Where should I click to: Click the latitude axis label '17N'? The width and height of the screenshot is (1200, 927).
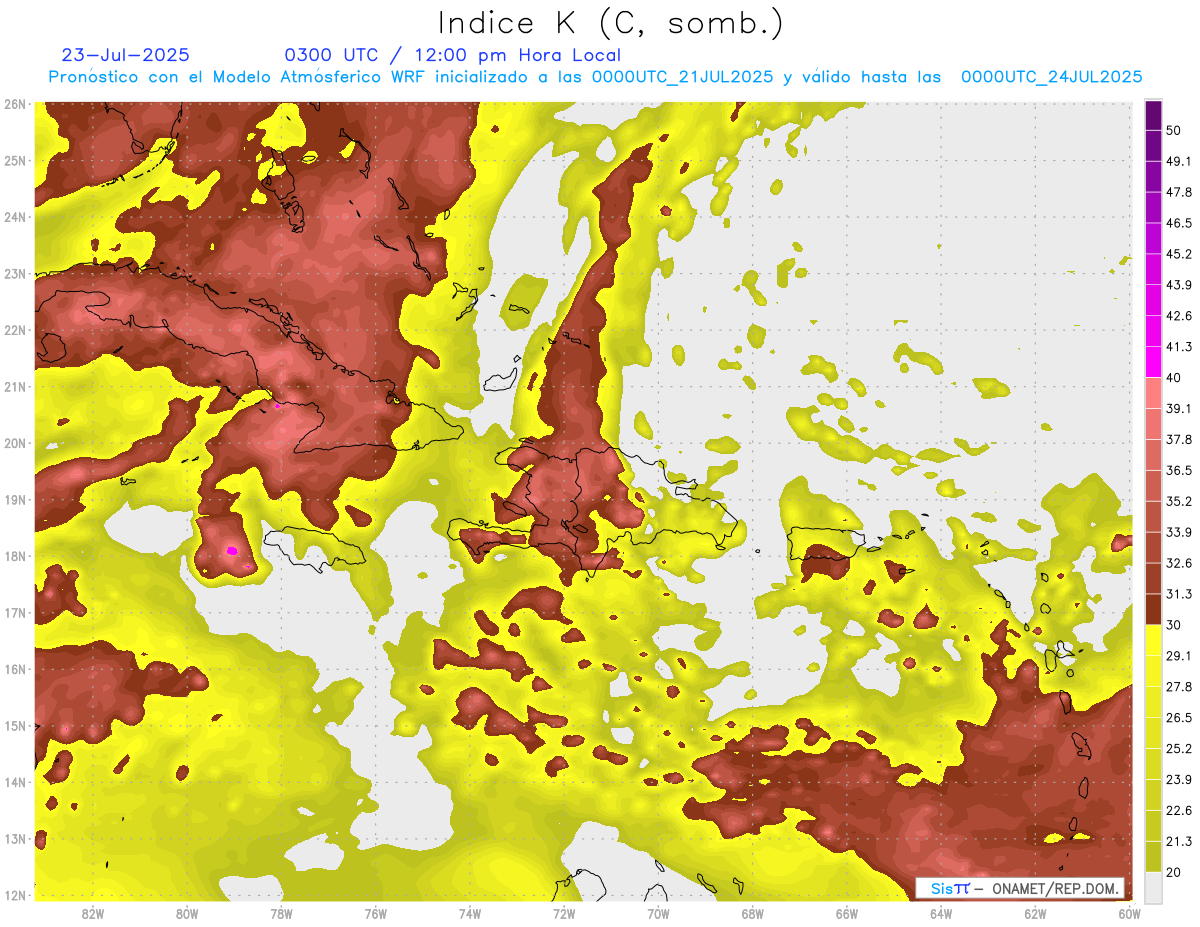(15, 612)
